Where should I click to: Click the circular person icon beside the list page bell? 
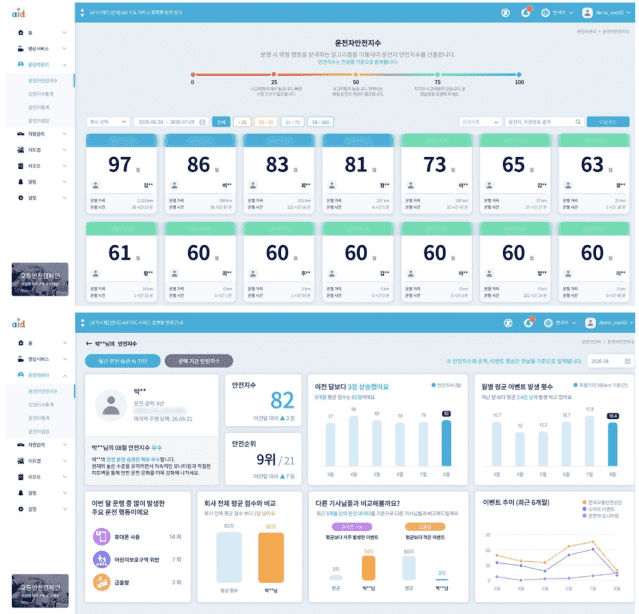pyautogui.click(x=505, y=13)
